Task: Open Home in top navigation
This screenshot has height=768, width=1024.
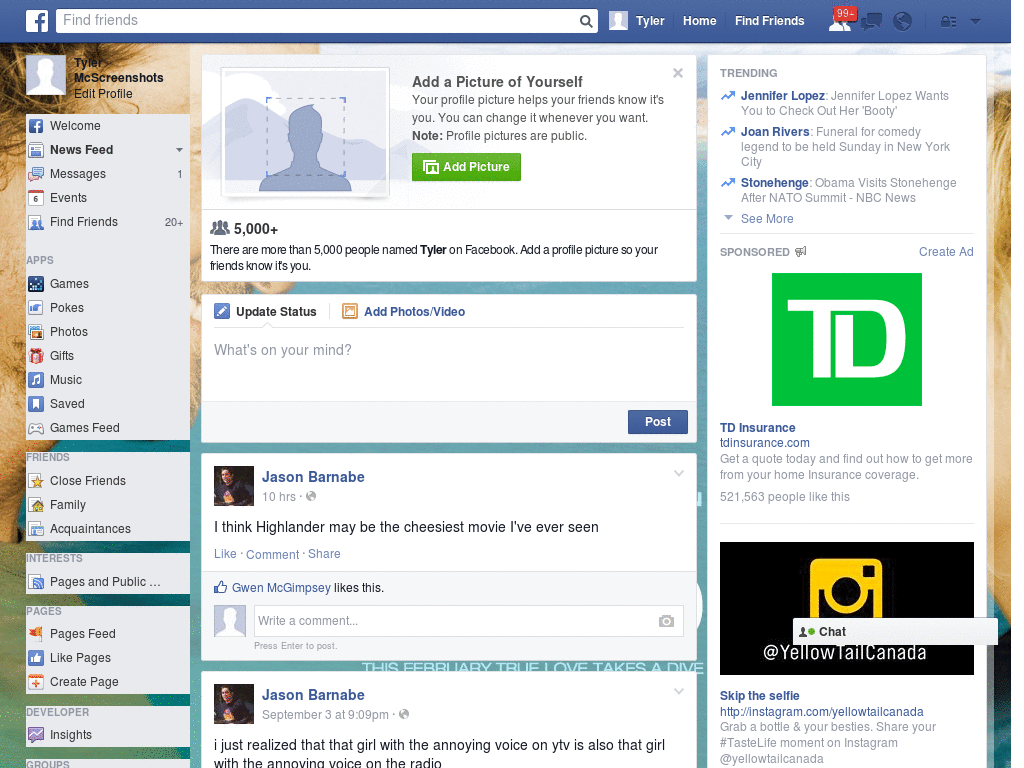Action: tap(699, 21)
